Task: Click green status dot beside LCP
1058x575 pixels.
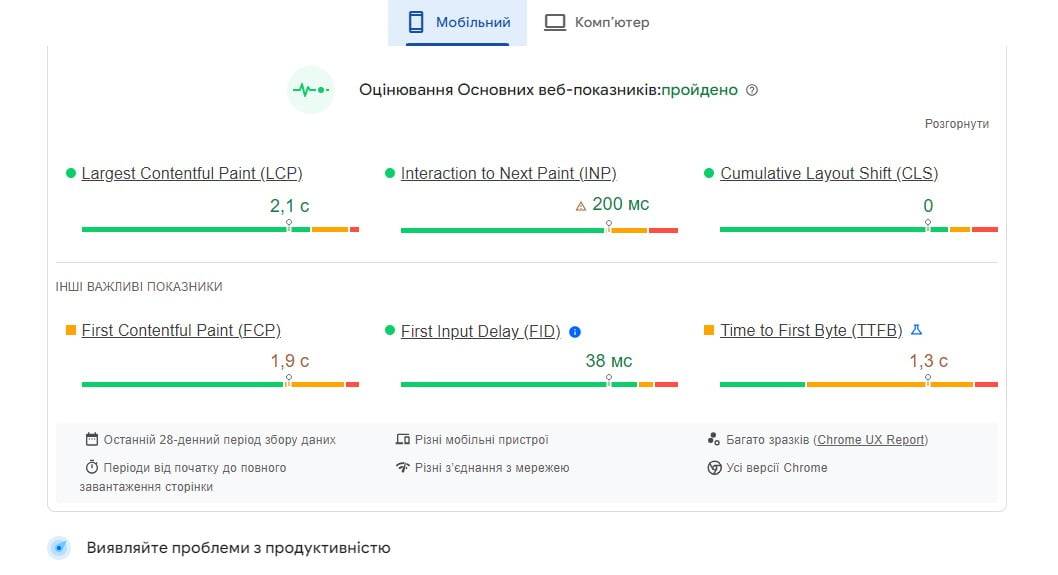Action: 71,173
